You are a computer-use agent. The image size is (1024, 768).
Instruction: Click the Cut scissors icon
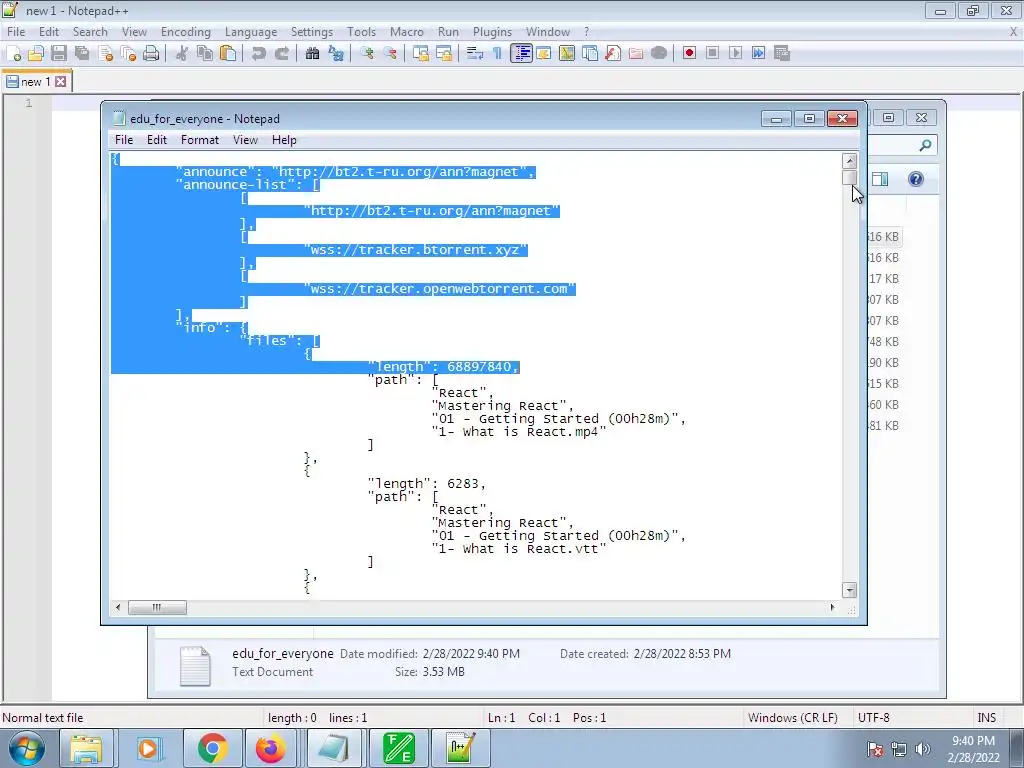click(182, 54)
